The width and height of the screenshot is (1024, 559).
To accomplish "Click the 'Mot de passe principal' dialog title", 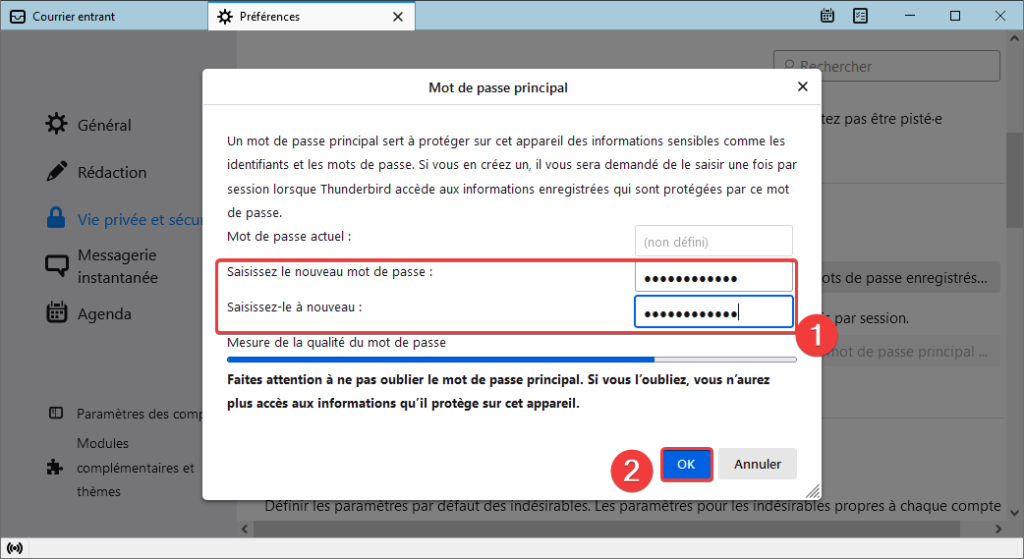I will (x=498, y=88).
